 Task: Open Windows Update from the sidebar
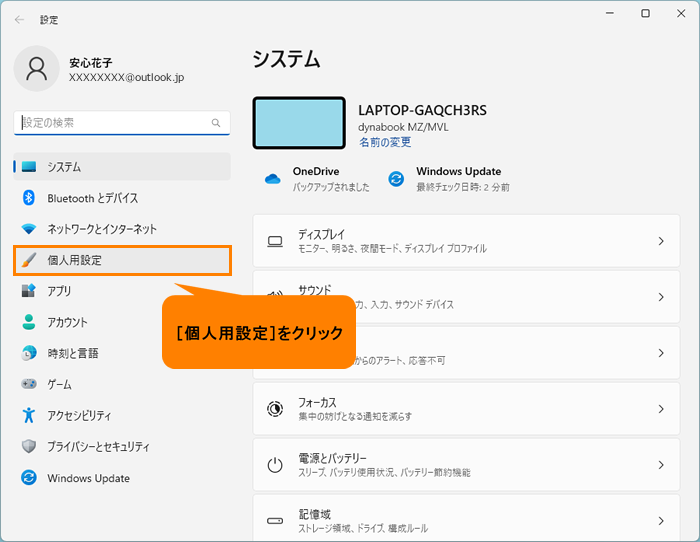pyautogui.click(x=88, y=478)
